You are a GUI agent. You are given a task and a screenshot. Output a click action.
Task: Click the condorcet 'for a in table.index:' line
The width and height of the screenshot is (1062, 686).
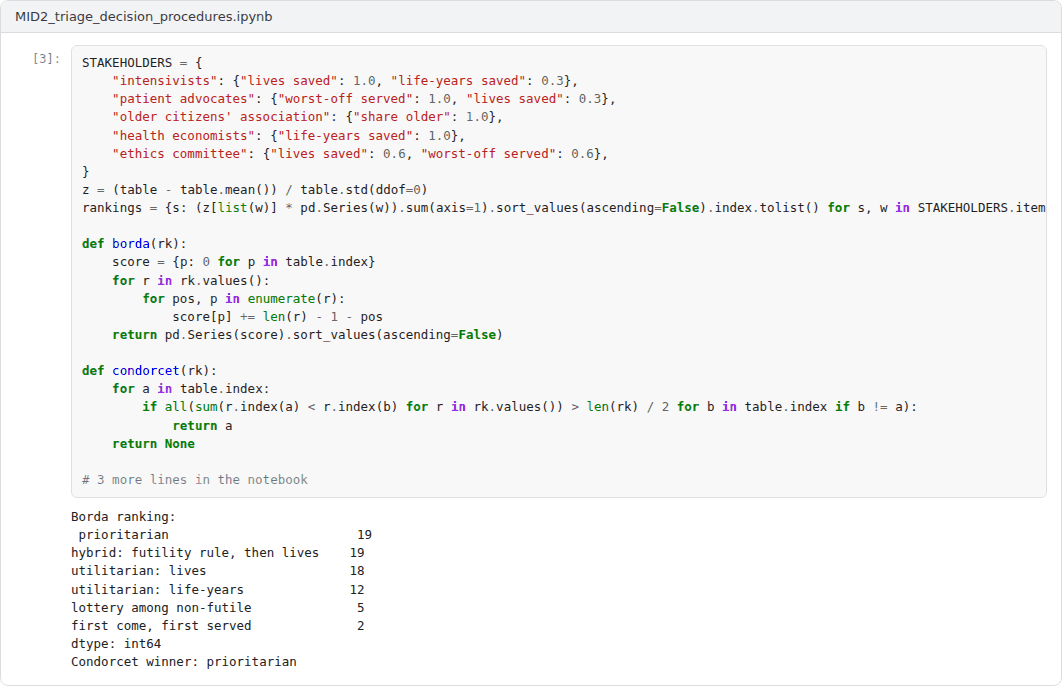[x=191, y=389]
